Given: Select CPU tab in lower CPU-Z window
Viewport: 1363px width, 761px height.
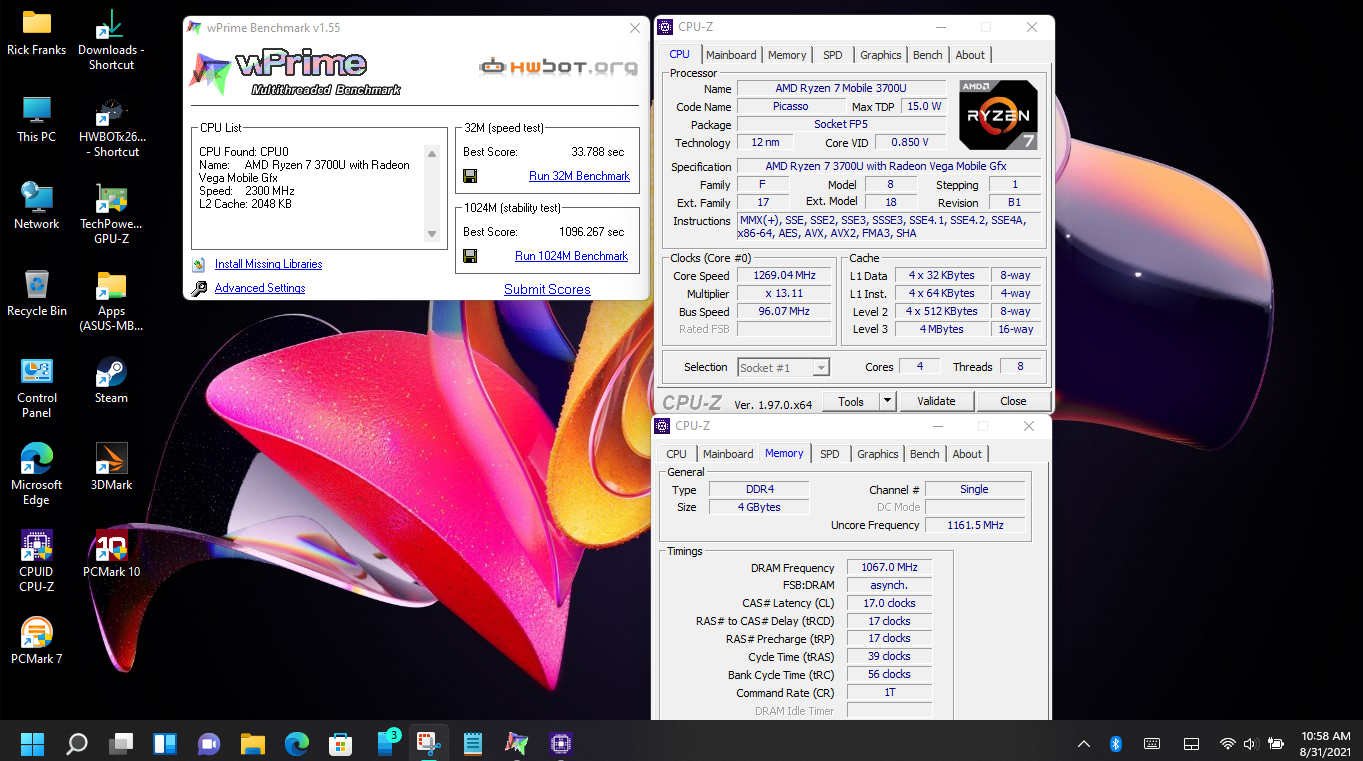Looking at the screenshot, I should (x=677, y=454).
